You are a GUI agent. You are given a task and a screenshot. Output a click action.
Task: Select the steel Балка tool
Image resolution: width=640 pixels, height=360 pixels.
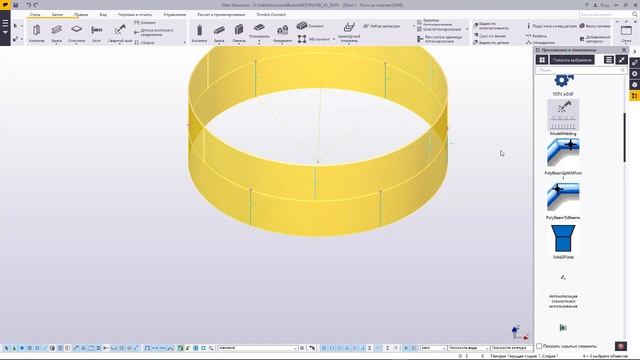(56, 33)
